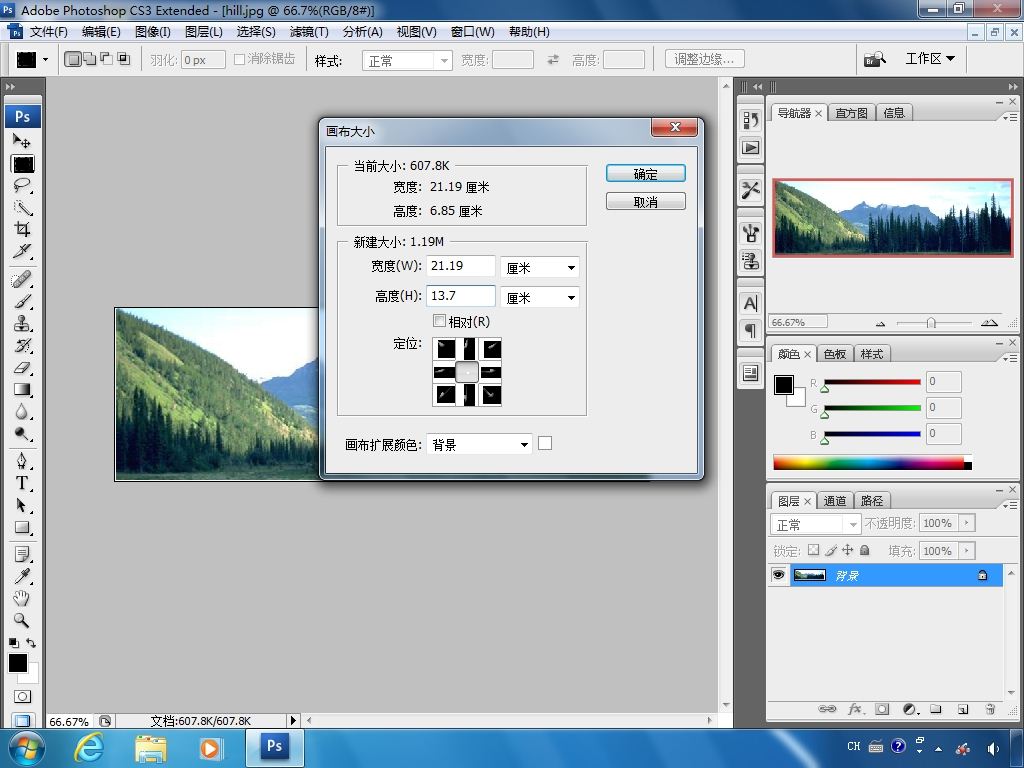The height and width of the screenshot is (768, 1024).
Task: Select the Eyedropper tool
Action: click(22, 575)
